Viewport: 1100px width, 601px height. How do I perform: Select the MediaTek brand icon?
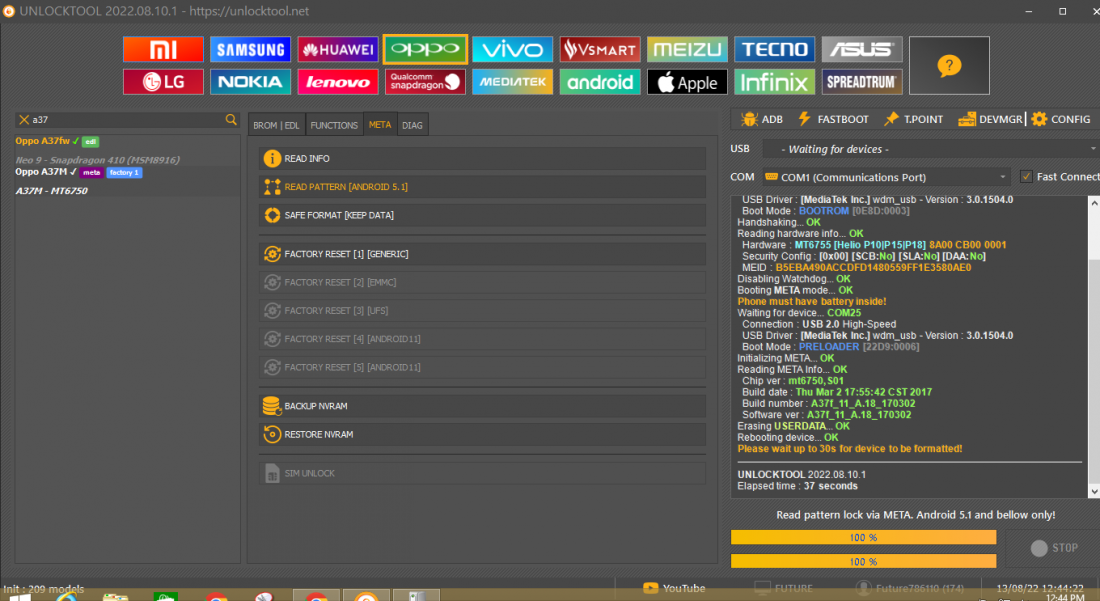point(513,82)
